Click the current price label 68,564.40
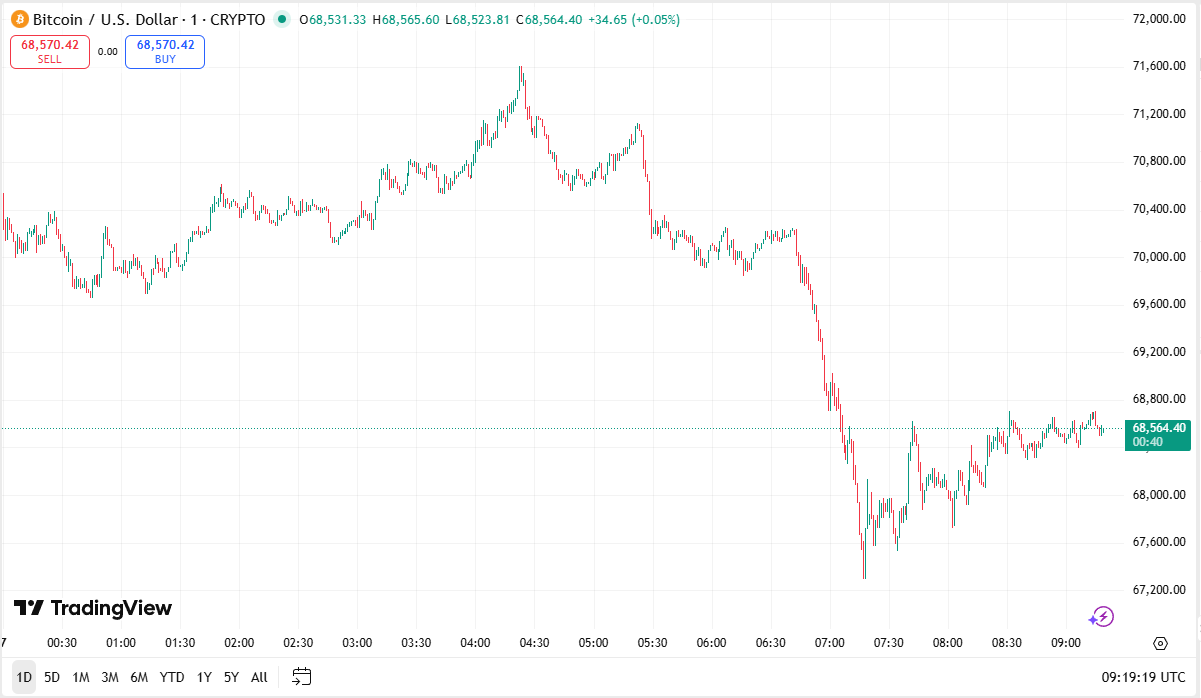The image size is (1201, 698). (1159, 428)
